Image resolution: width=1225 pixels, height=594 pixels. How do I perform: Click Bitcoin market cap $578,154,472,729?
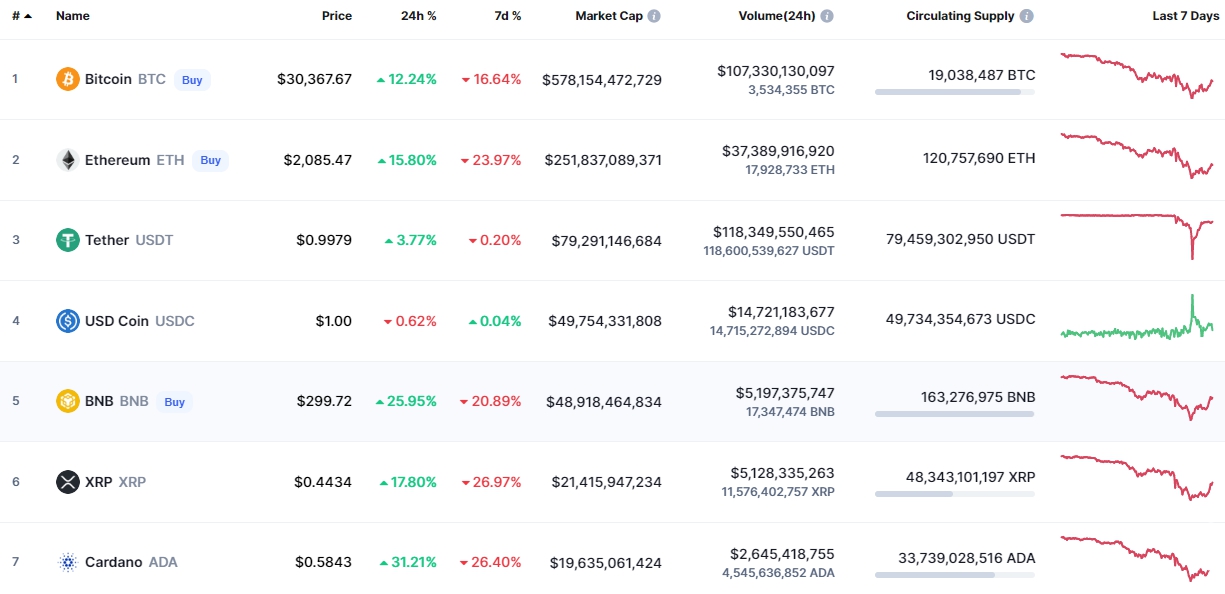pyautogui.click(x=602, y=79)
